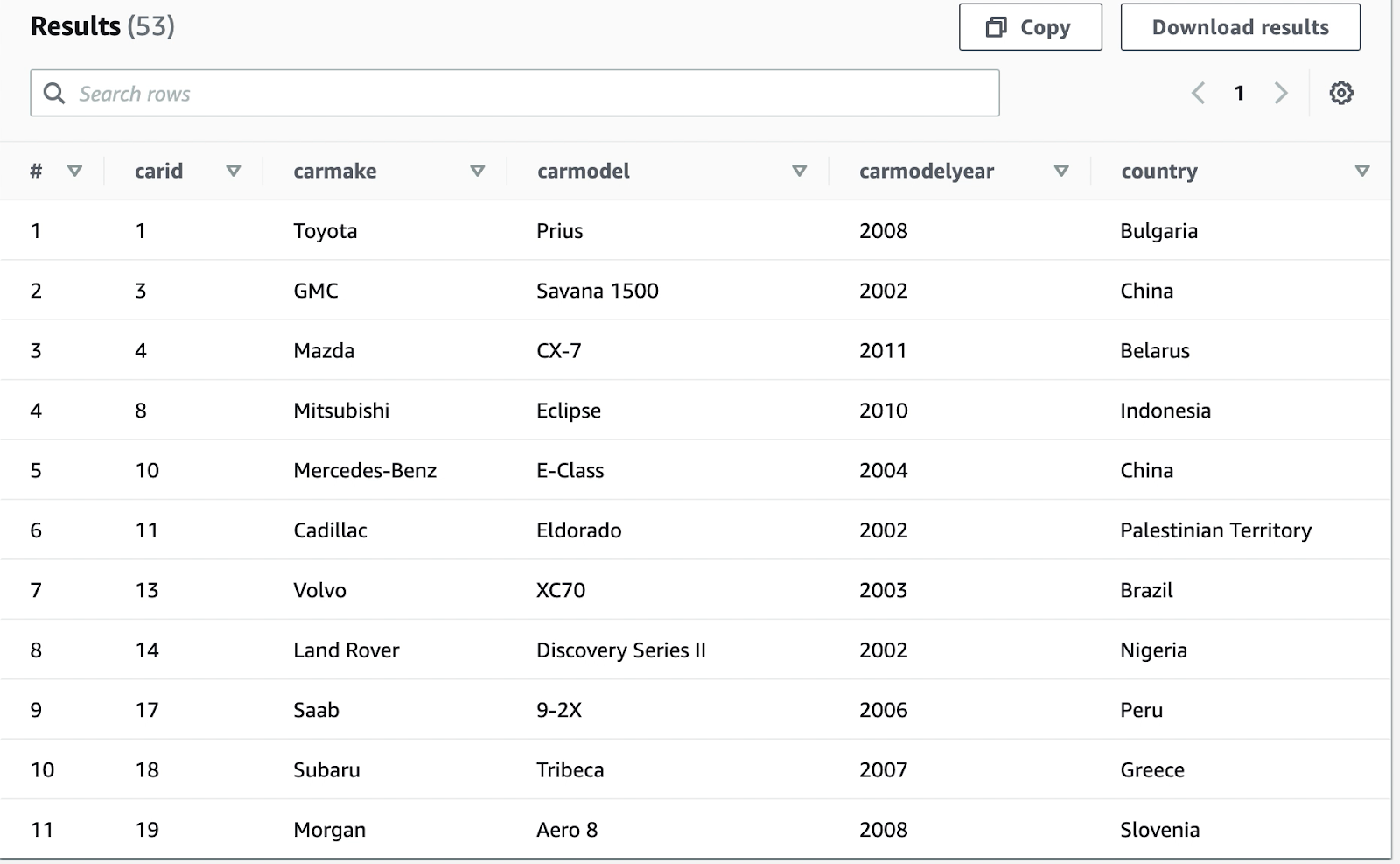This screenshot has width=1400, height=864.
Task: Click the Peru country cell
Action: (1142, 711)
